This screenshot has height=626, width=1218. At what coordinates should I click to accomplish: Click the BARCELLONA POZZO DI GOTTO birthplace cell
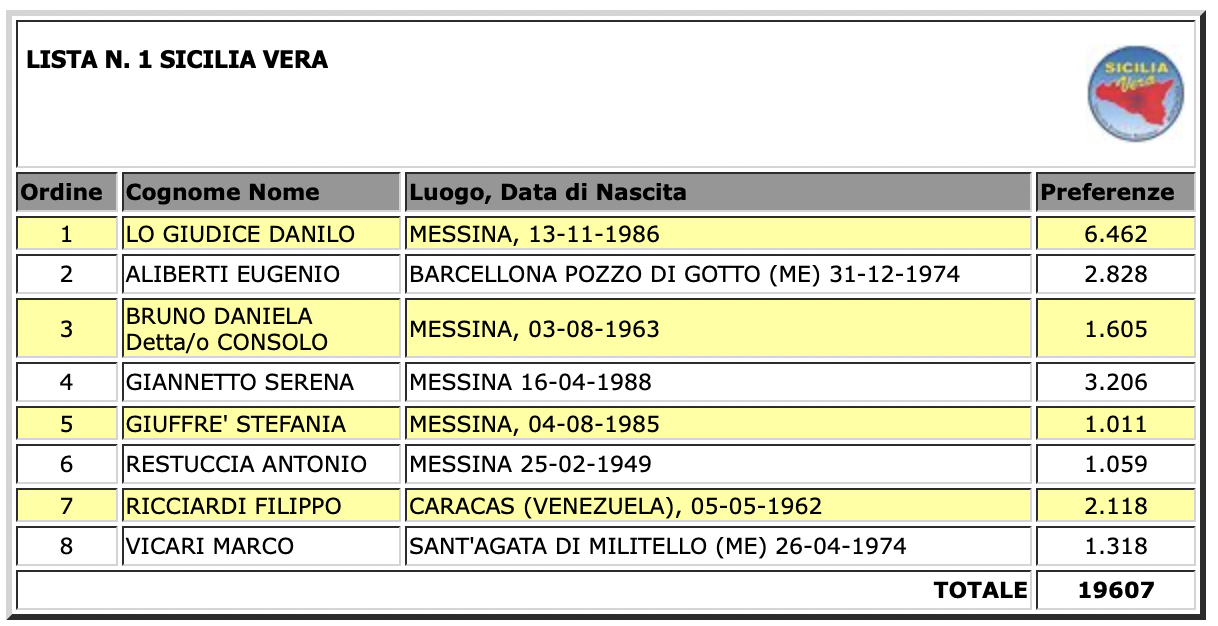pos(718,275)
